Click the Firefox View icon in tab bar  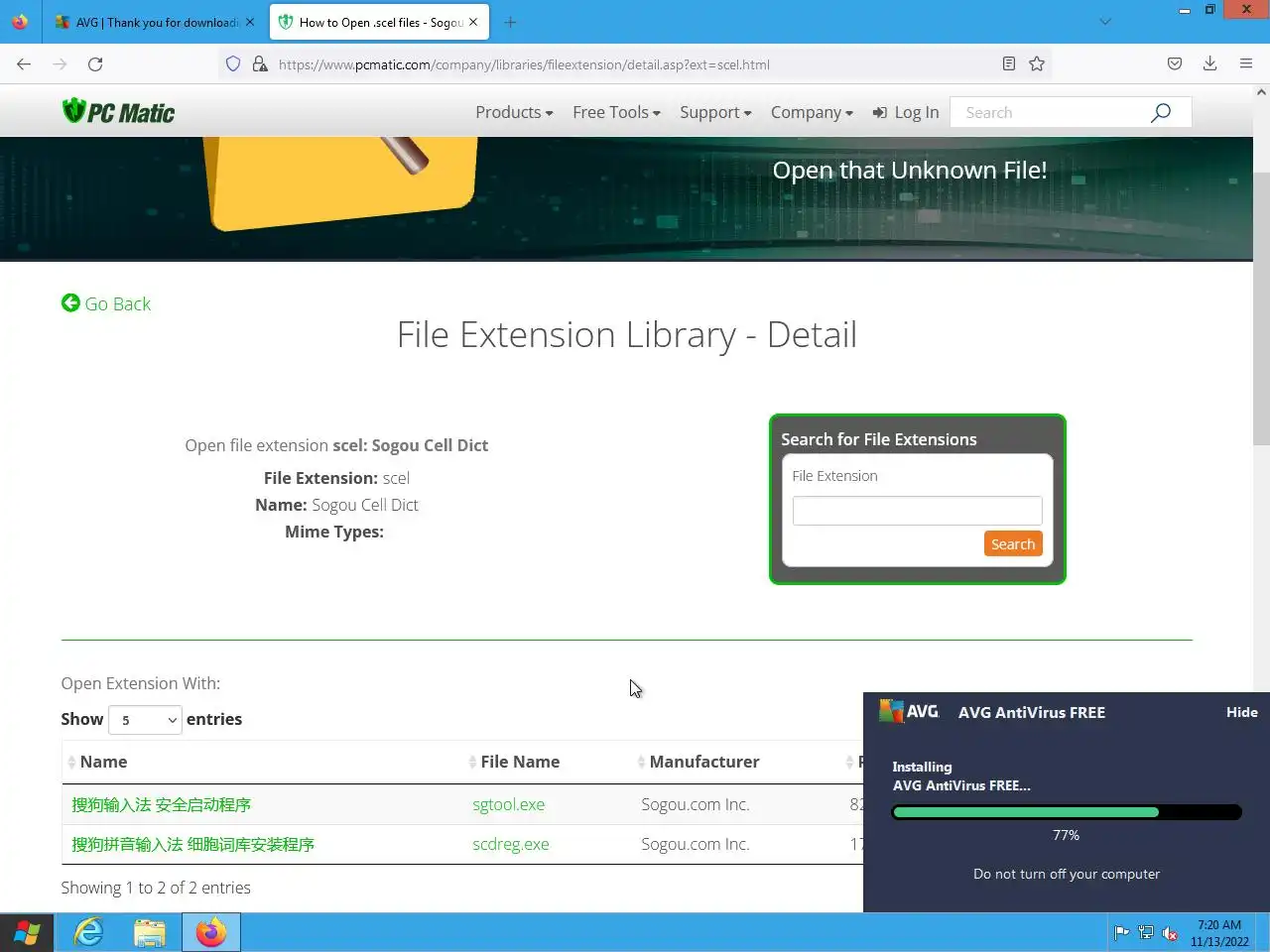point(20,22)
